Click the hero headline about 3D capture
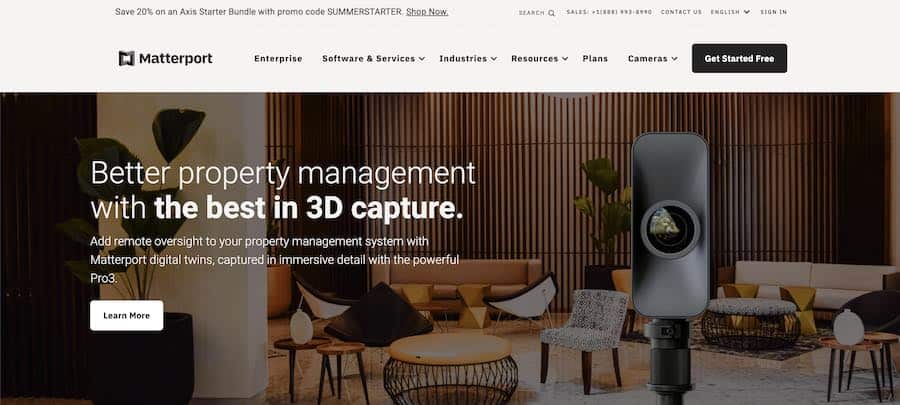The image size is (900, 405). tap(282, 190)
